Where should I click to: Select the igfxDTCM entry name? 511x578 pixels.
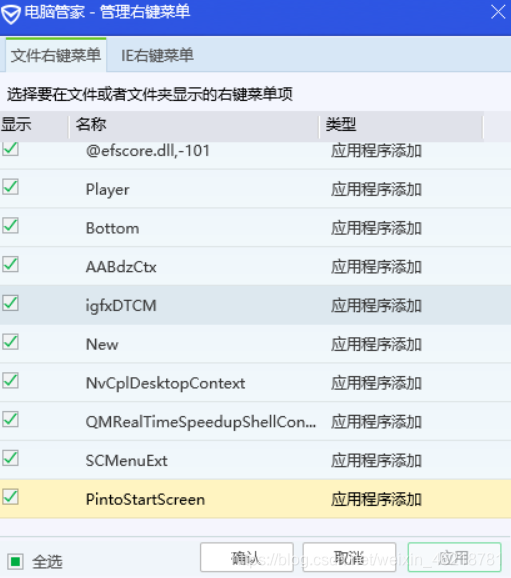[121, 306]
